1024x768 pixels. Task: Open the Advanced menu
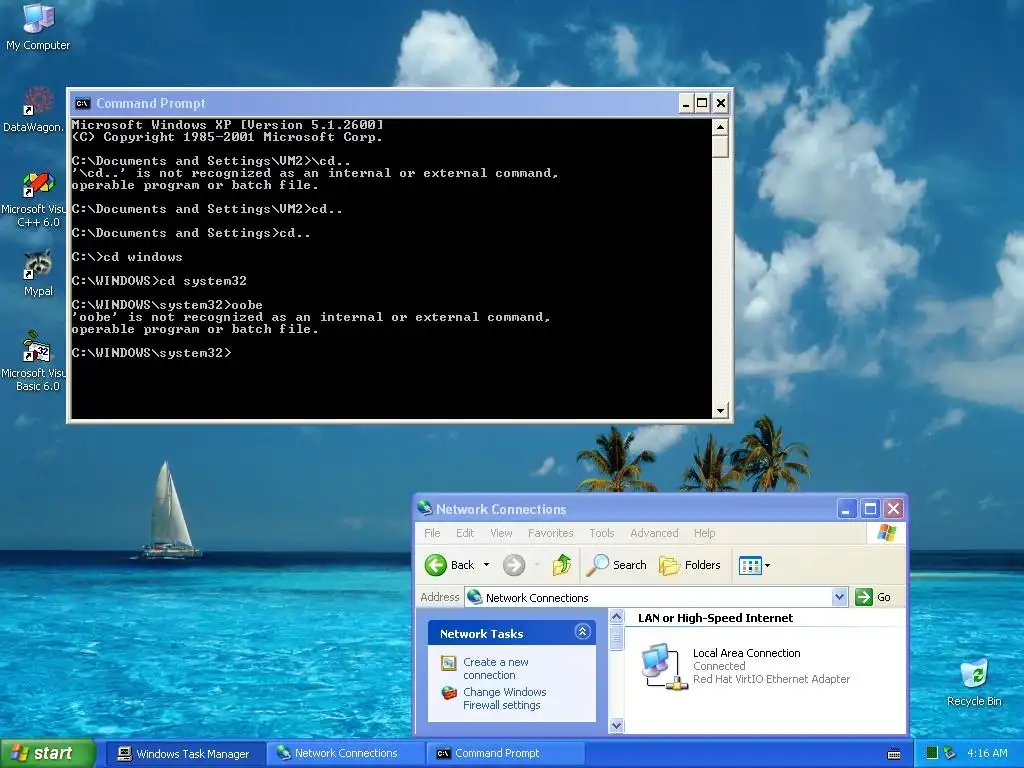[x=654, y=533]
